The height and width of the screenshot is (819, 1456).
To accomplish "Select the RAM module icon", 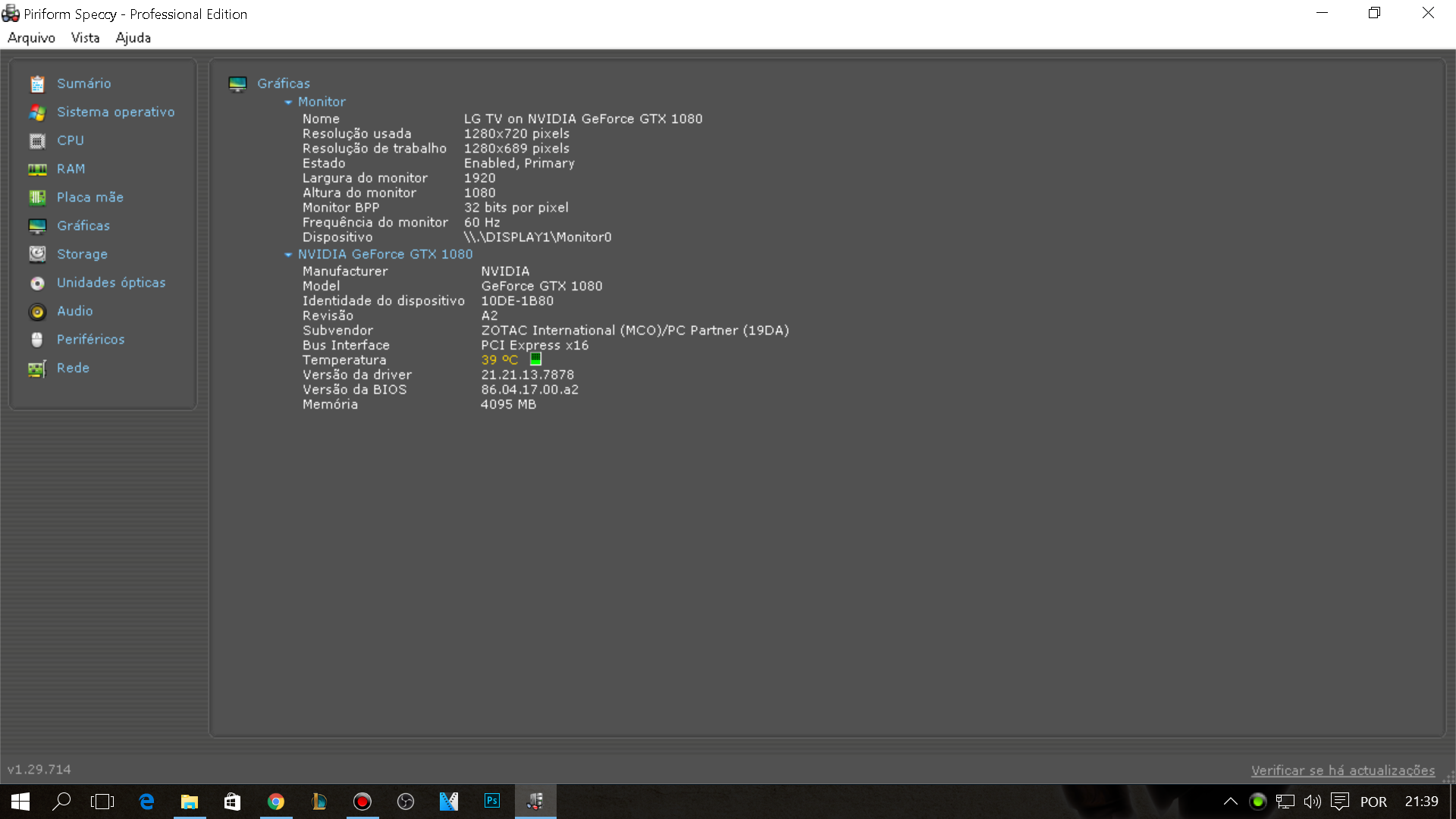I will pos(37,169).
